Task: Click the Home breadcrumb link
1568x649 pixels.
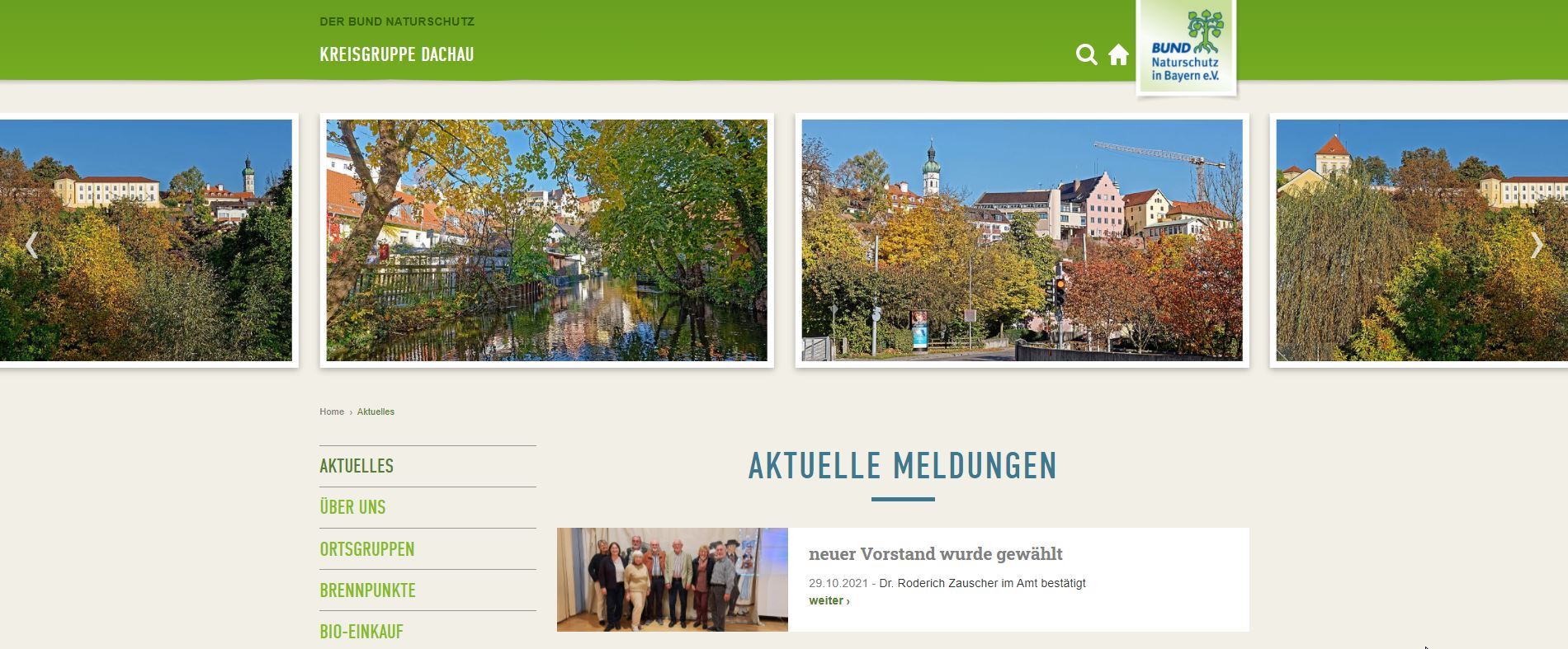Action: [x=331, y=412]
